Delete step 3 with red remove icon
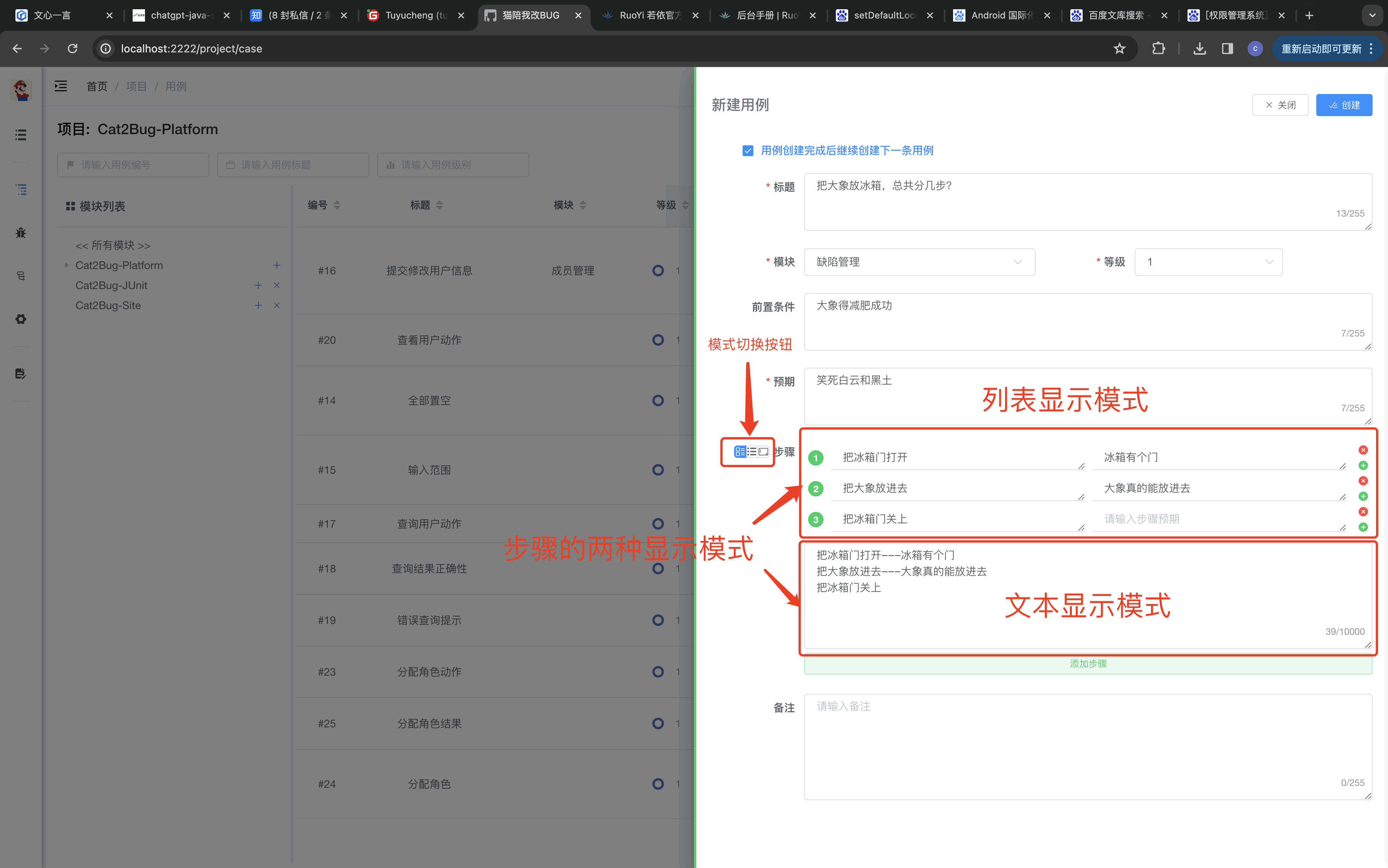This screenshot has height=868, width=1388. tap(1363, 511)
